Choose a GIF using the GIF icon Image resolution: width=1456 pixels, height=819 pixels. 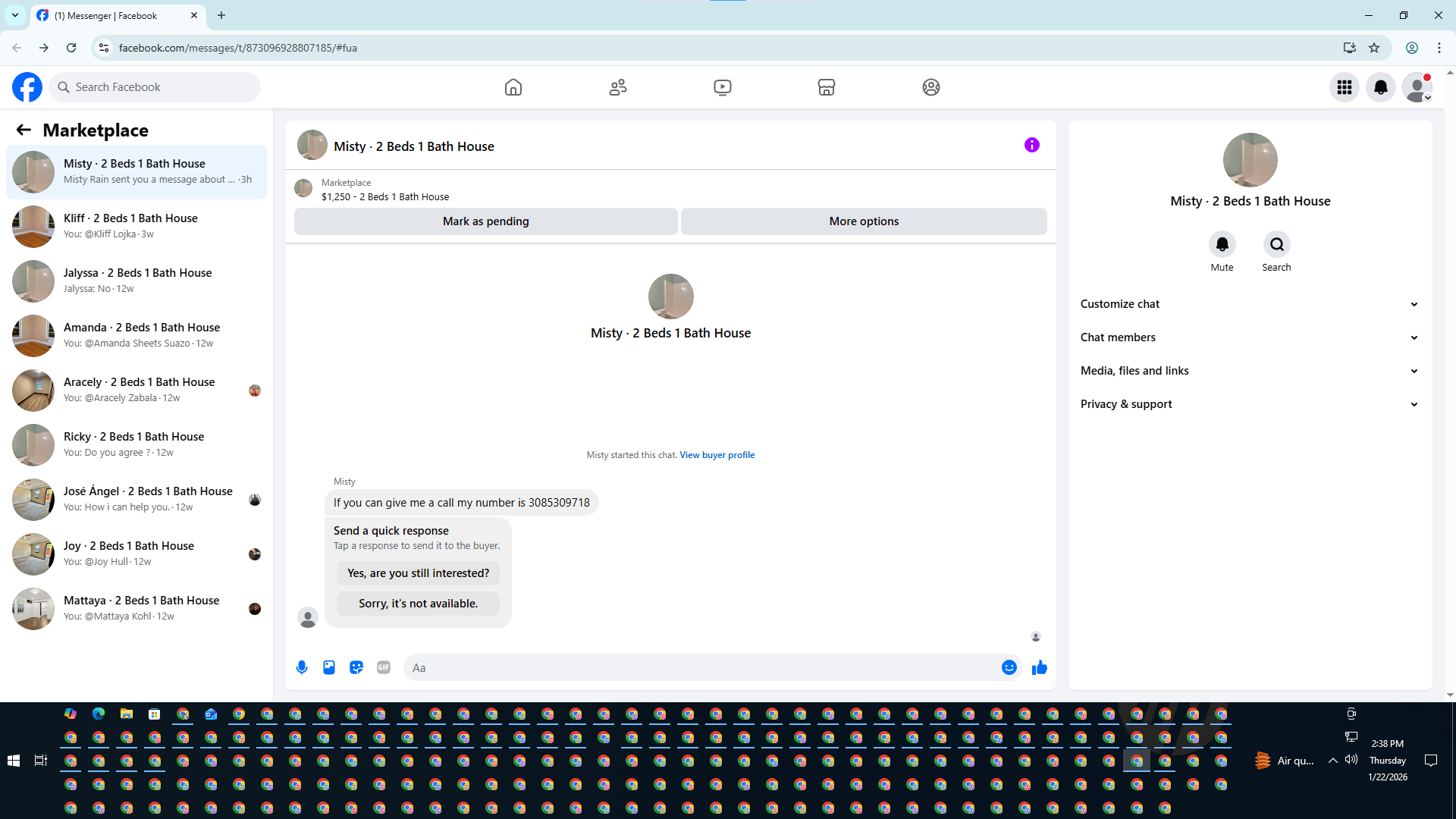point(384,667)
